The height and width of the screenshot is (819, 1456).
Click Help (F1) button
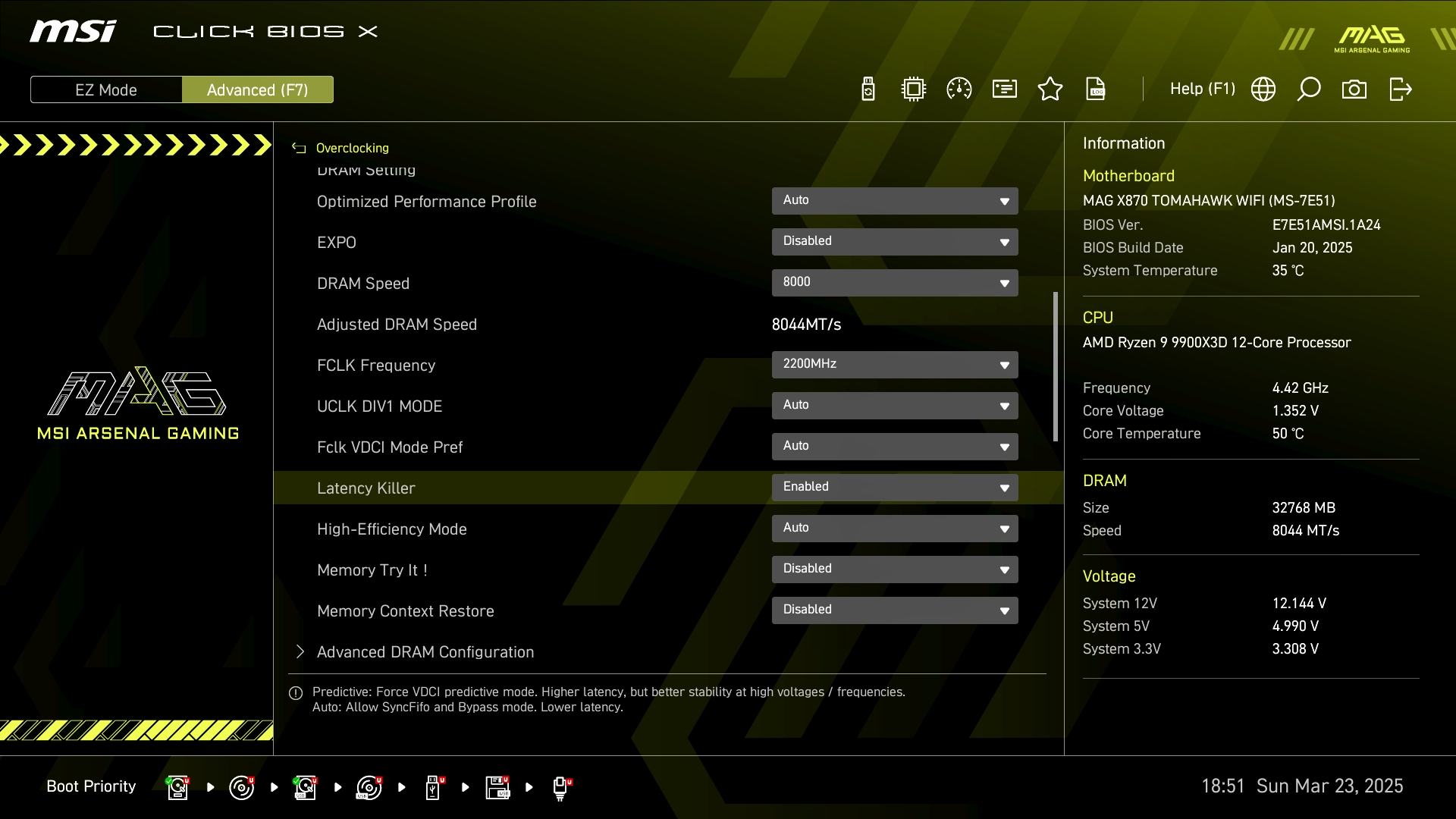click(x=1202, y=89)
